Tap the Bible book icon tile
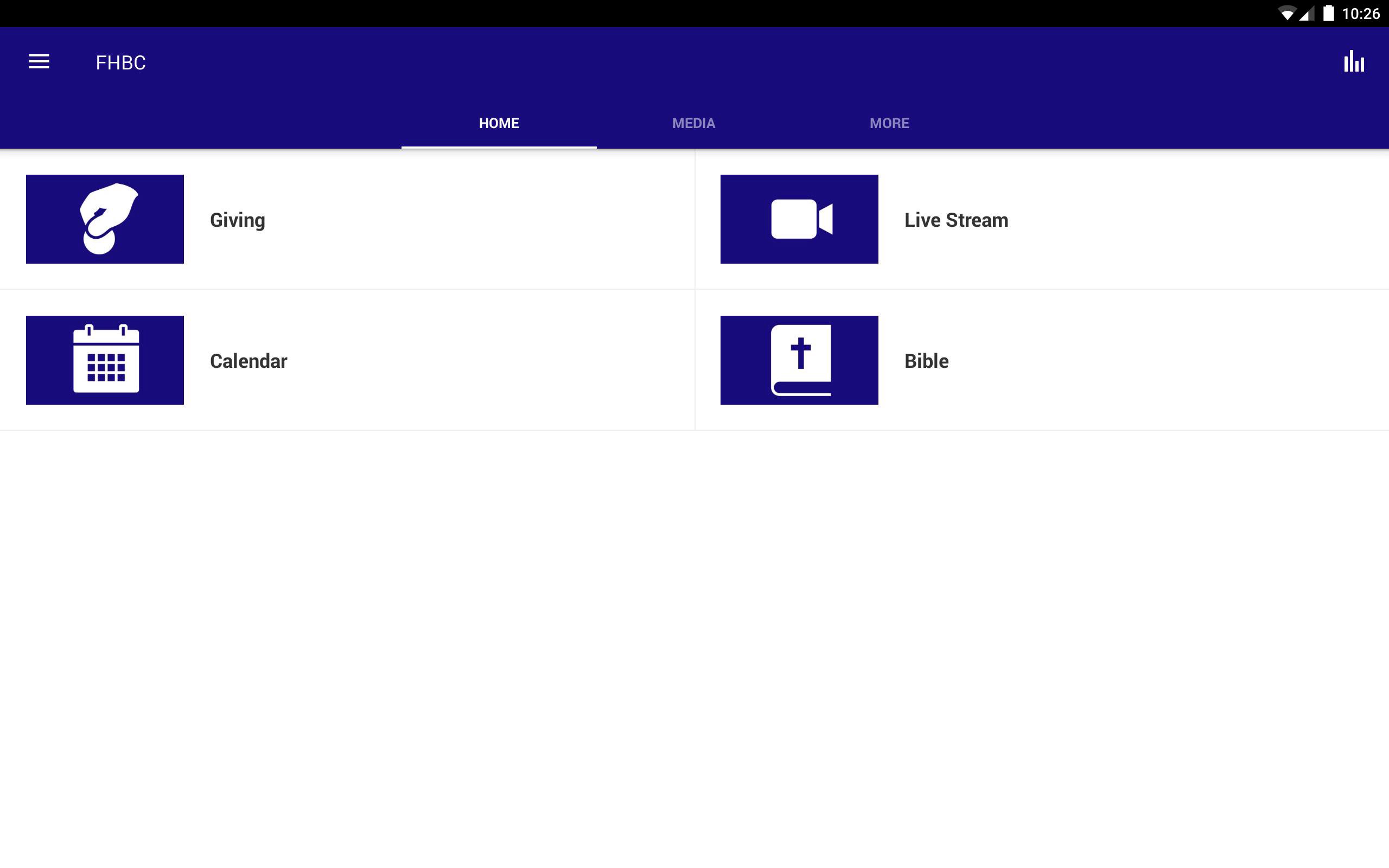 (799, 360)
